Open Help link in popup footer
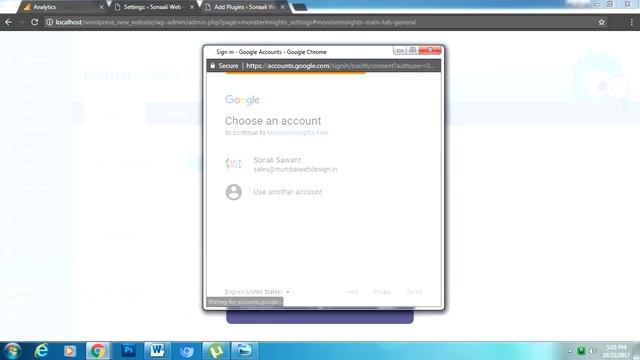This screenshot has height=360, width=640. [x=352, y=292]
